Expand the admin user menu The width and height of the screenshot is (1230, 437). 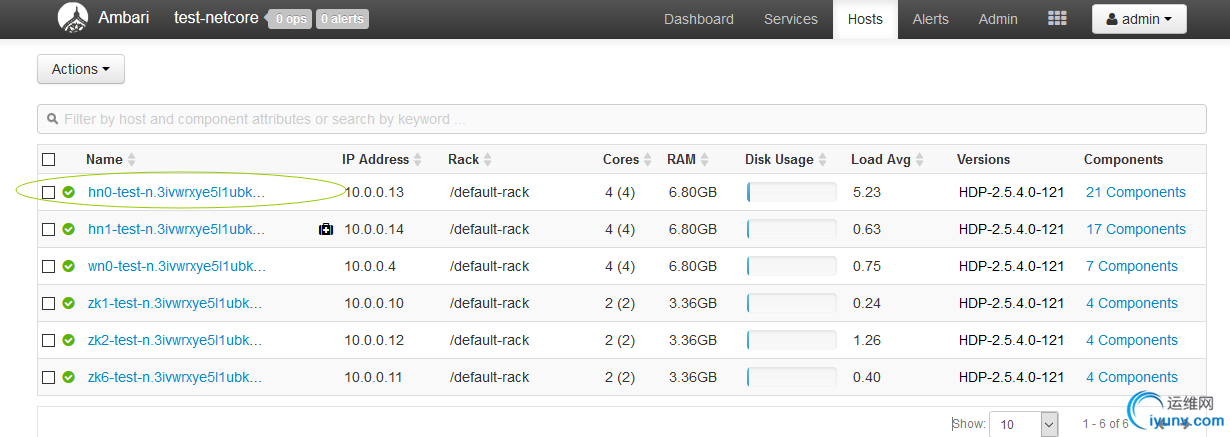point(1139,19)
